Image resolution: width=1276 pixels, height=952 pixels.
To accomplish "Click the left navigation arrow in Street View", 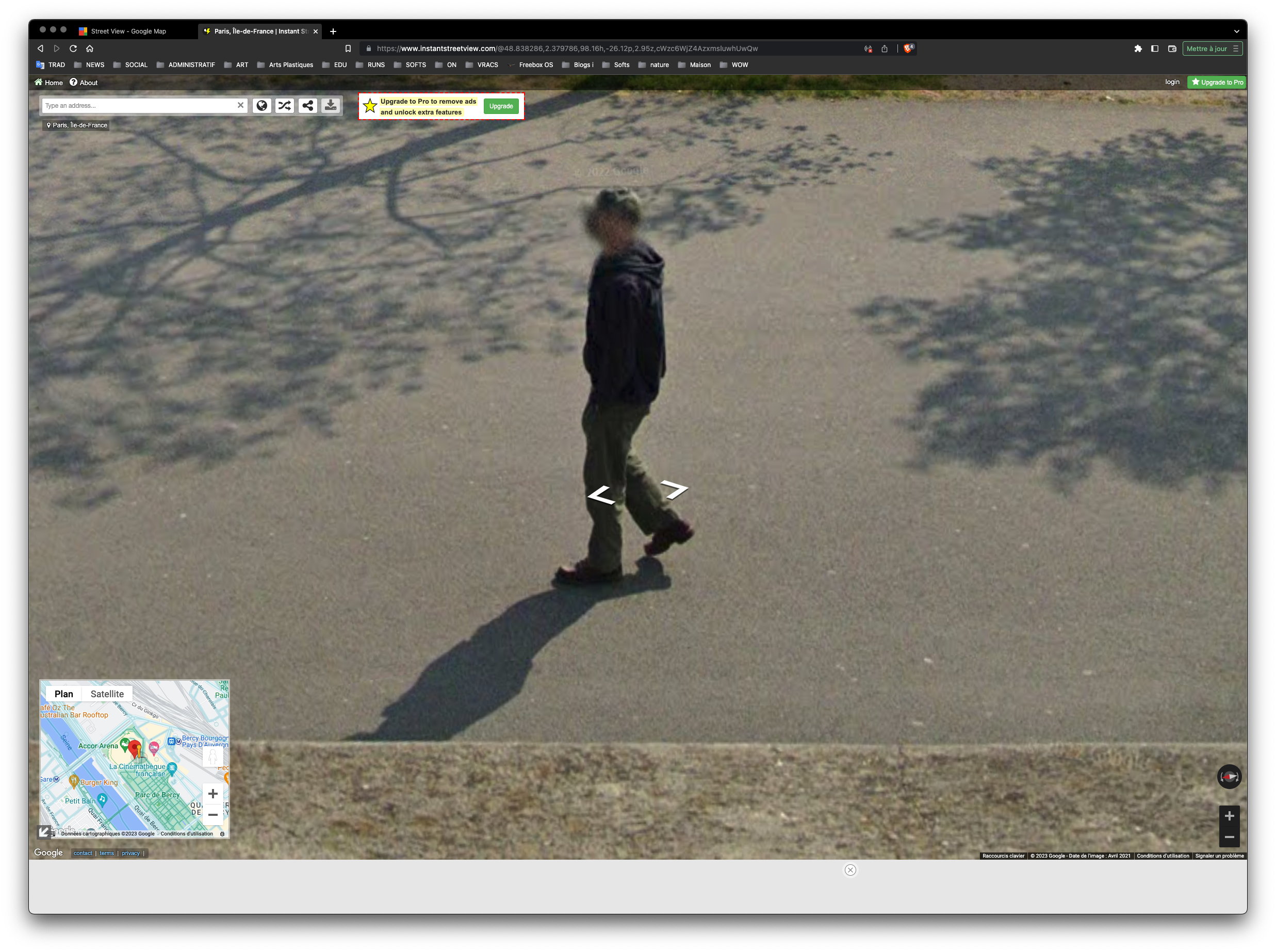I will 601,495.
